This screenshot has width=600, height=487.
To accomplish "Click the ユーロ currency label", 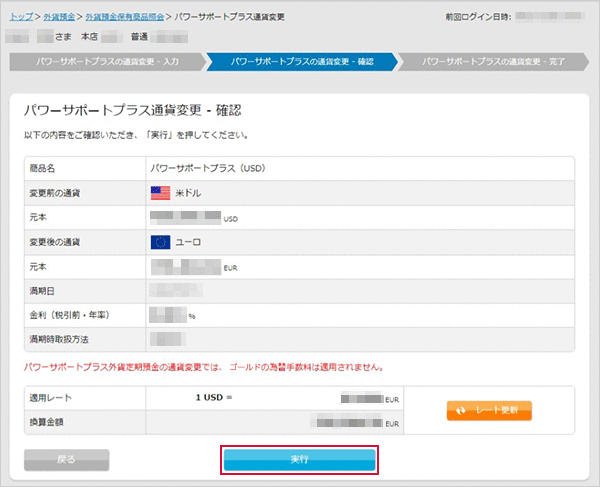I will [189, 241].
